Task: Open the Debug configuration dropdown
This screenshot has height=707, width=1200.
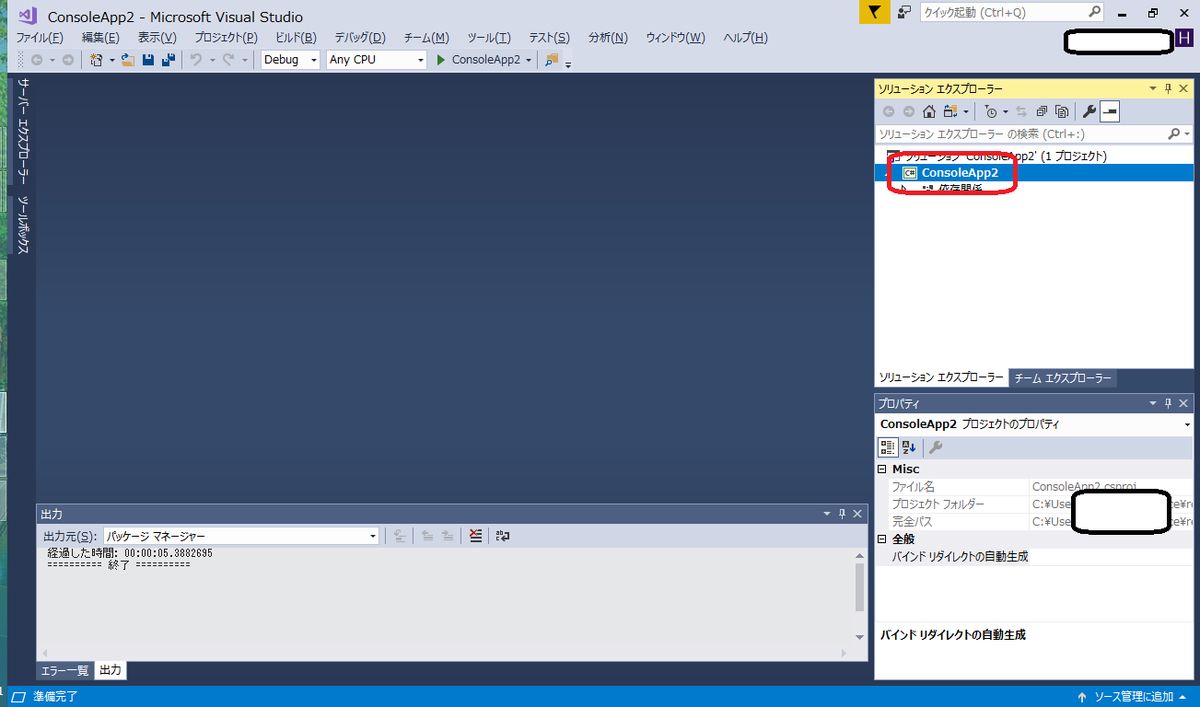Action: tap(314, 60)
